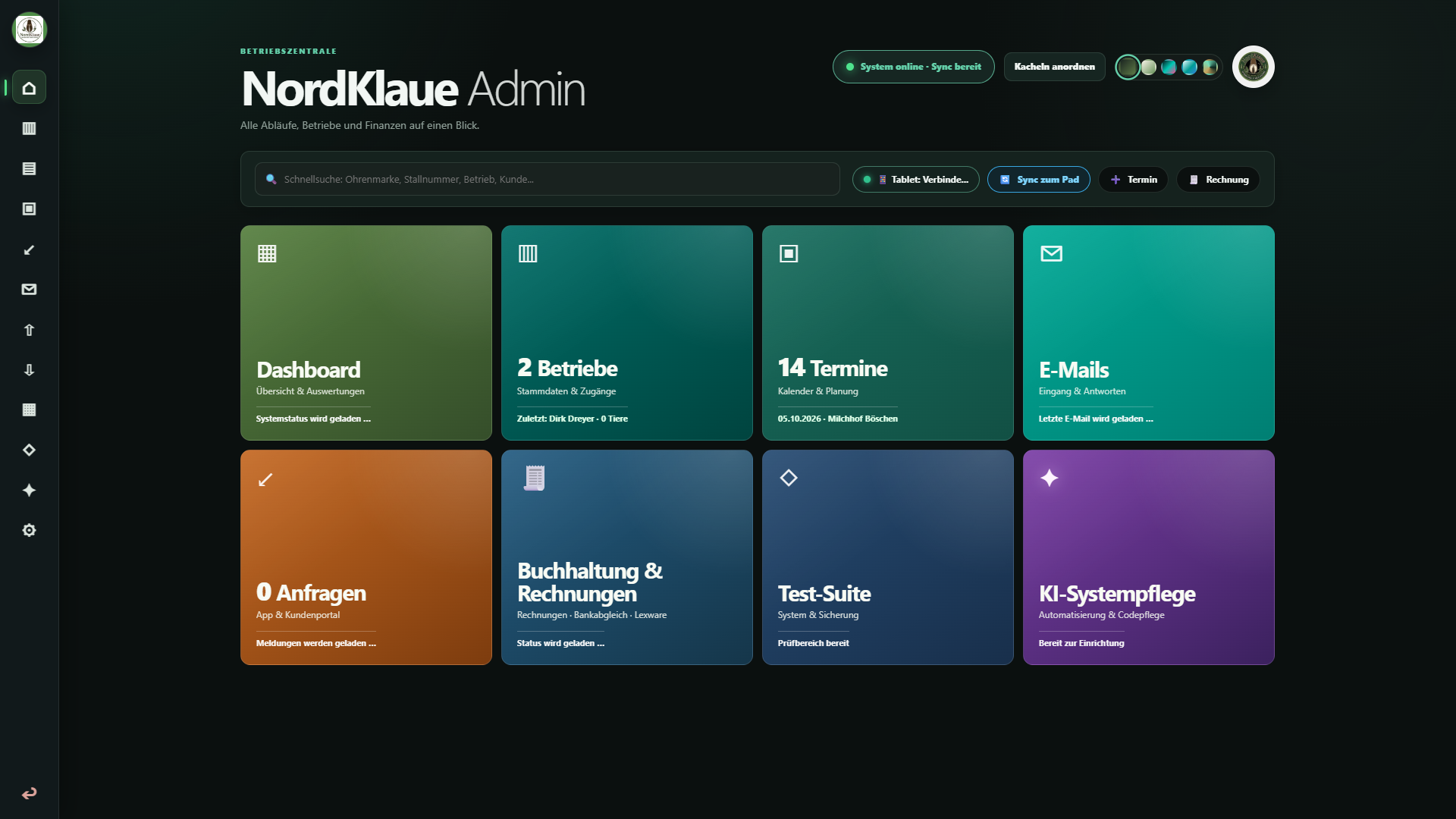Viewport: 1456px width, 819px height.
Task: Open the settings gear icon in sidebar
Action: click(x=29, y=530)
